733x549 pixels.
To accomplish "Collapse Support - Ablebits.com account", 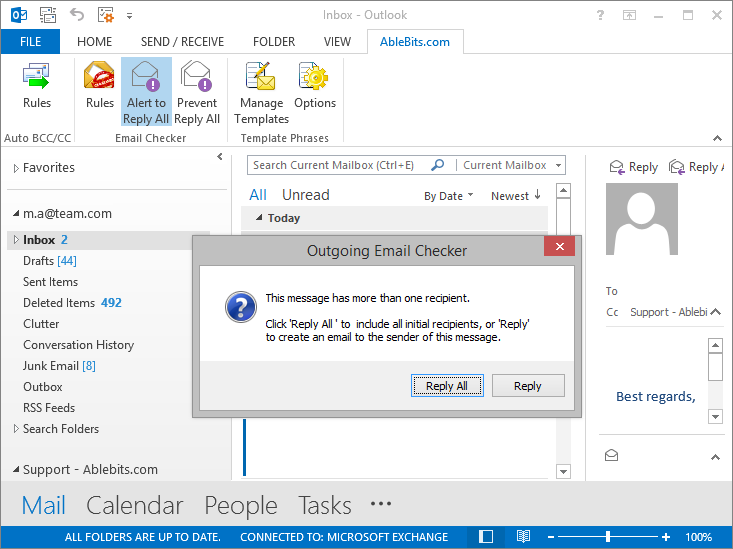I will (x=16, y=469).
